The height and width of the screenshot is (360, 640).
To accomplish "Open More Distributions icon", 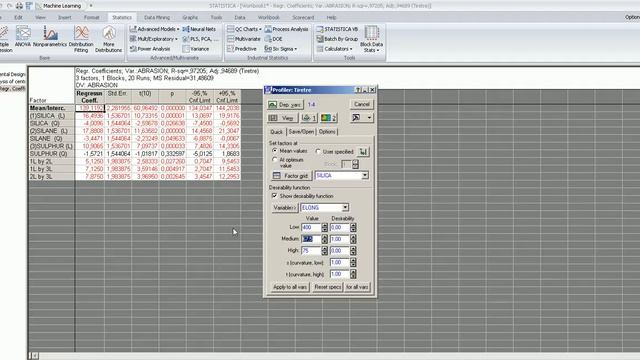I will click(109, 39).
